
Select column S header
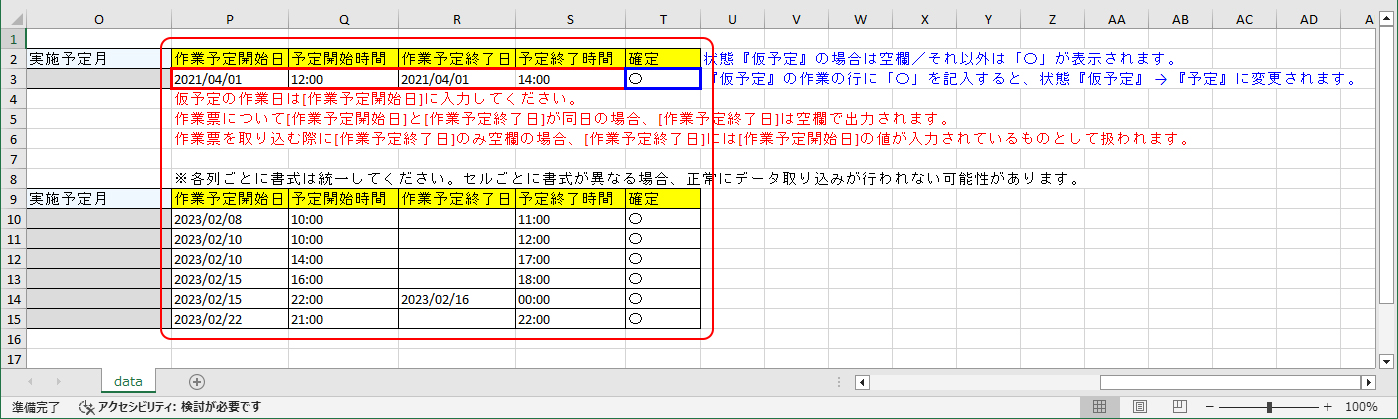[571, 20]
